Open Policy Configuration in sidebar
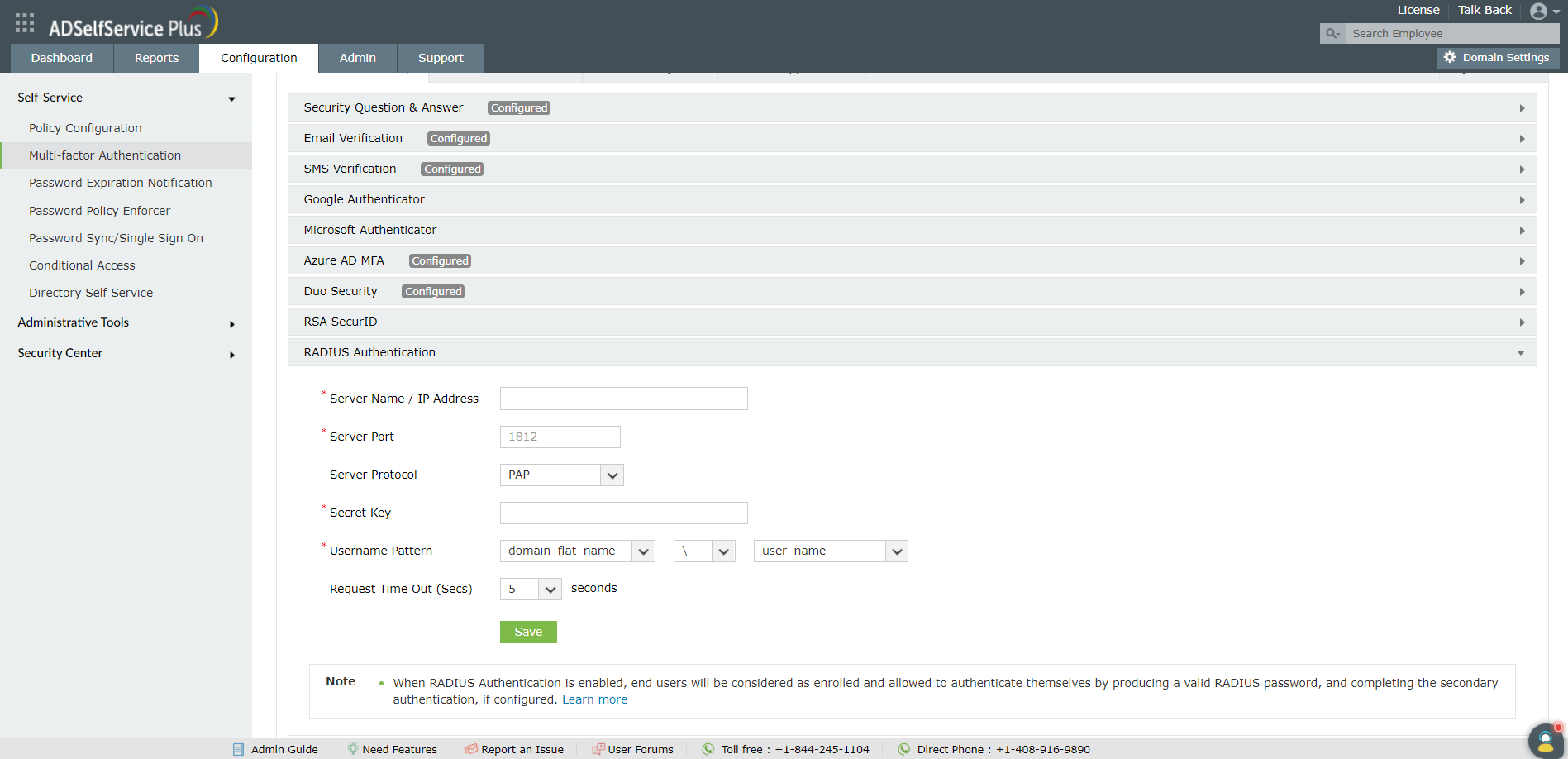This screenshot has height=759, width=1568. tap(85, 128)
